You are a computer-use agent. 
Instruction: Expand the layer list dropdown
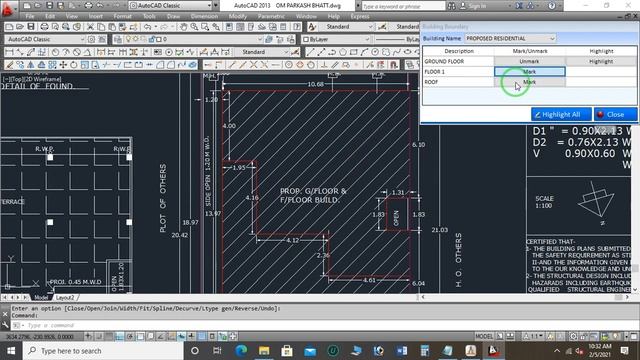[260, 40]
